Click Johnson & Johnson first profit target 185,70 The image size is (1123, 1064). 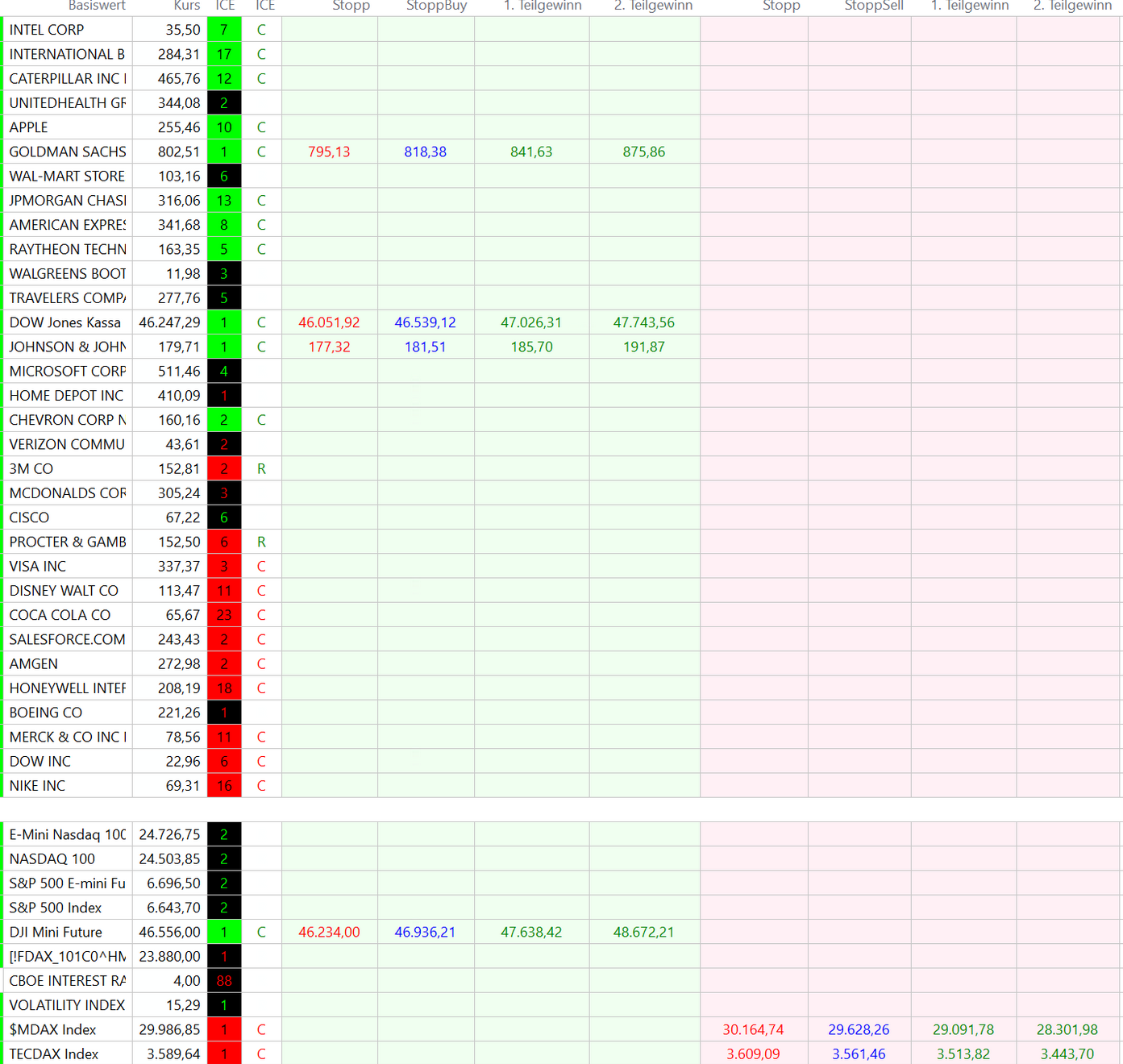click(531, 347)
